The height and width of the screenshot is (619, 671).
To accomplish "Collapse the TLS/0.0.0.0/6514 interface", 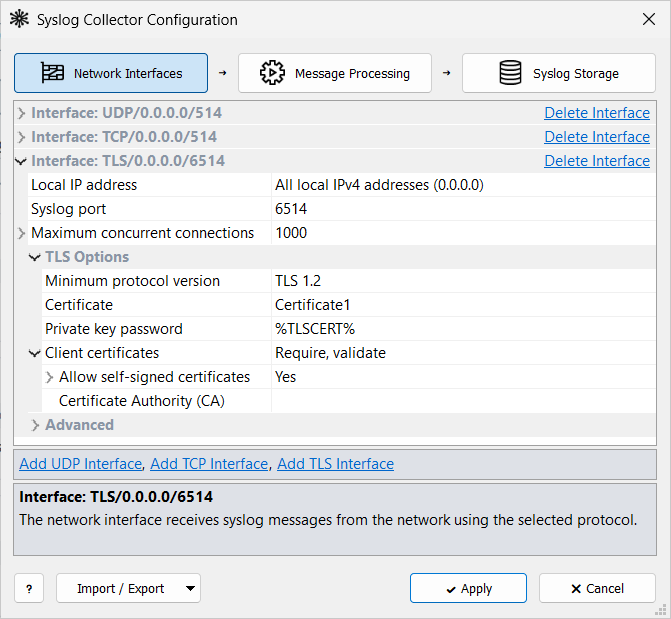I will [x=21, y=161].
